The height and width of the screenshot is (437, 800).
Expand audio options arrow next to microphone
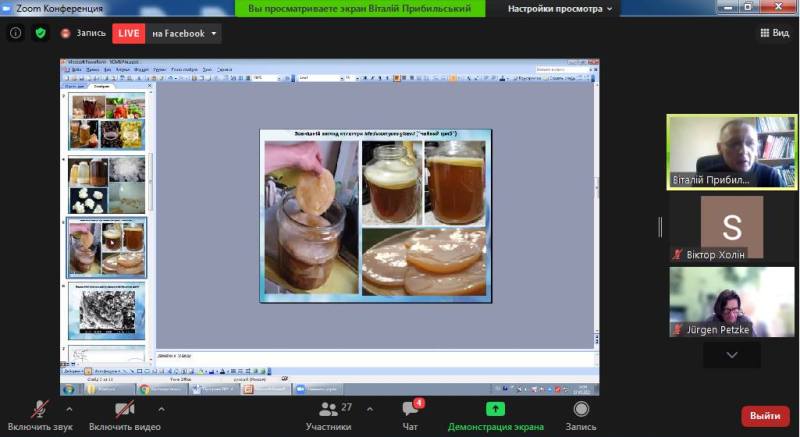pyautogui.click(x=69, y=409)
